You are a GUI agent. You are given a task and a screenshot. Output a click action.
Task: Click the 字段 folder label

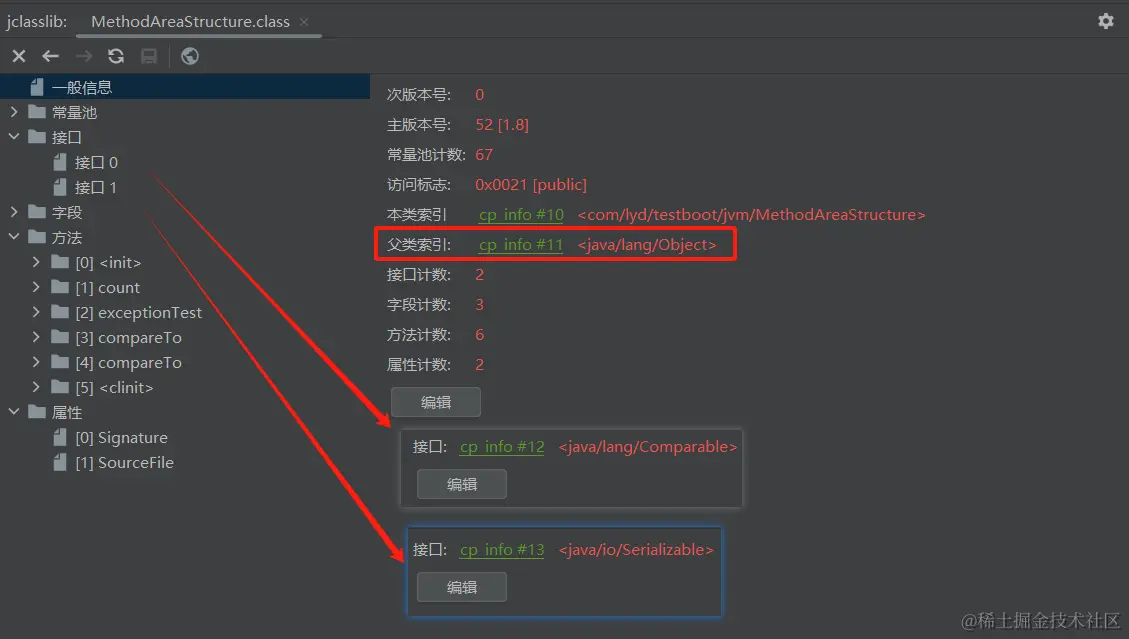(67, 213)
